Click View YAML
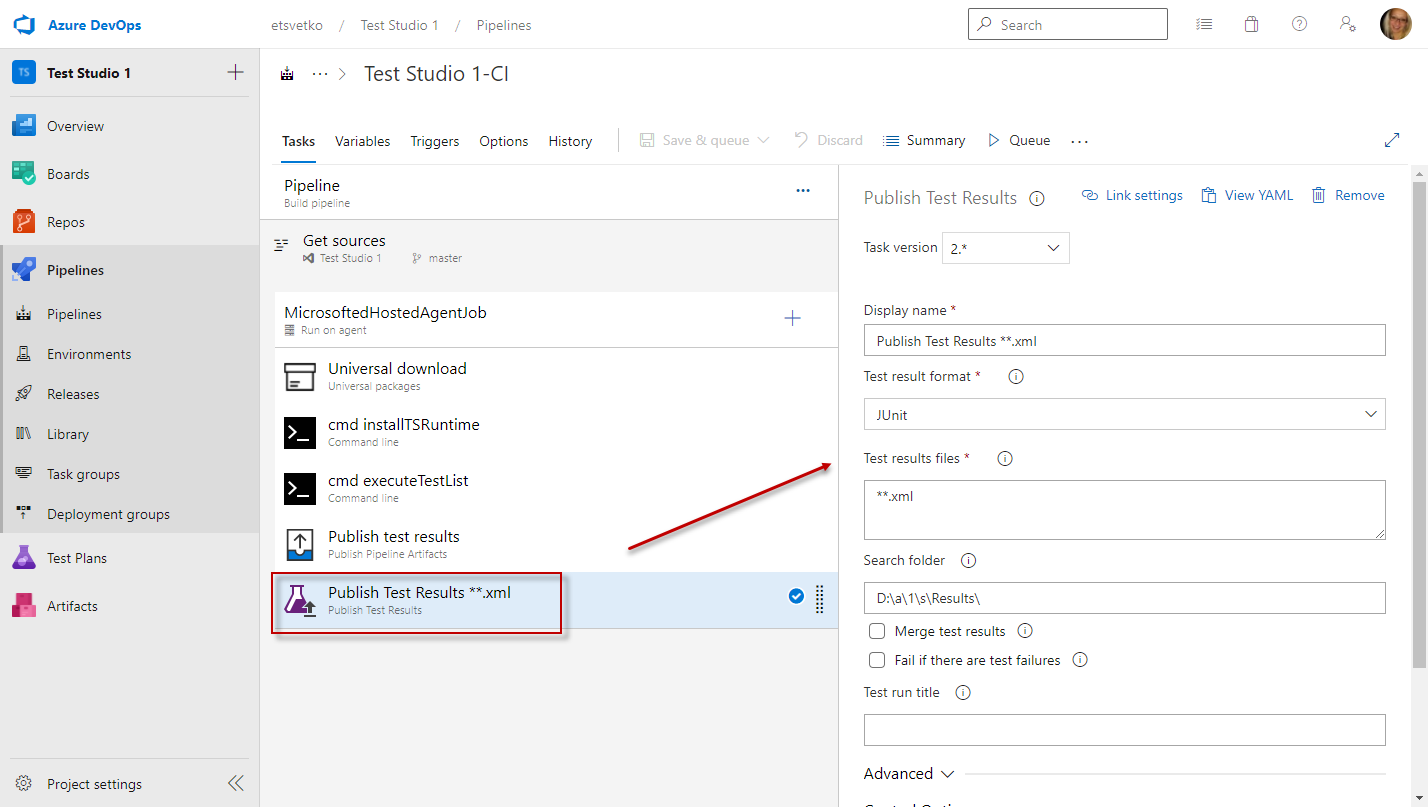 [x=1247, y=195]
